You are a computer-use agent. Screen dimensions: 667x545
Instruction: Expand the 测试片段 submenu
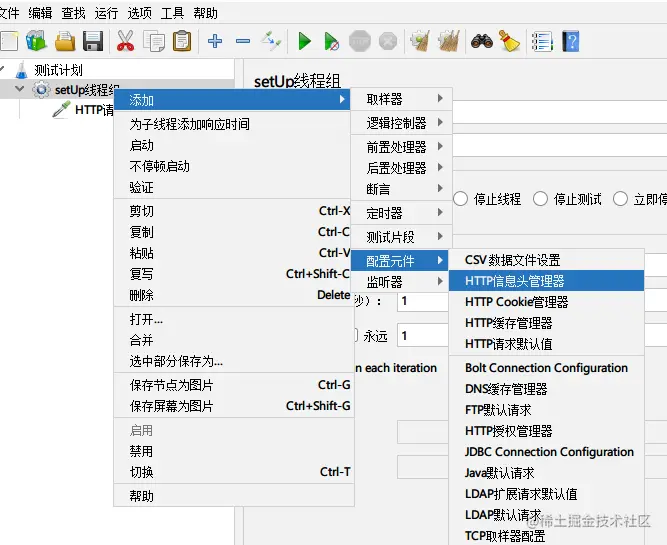[x=401, y=237]
